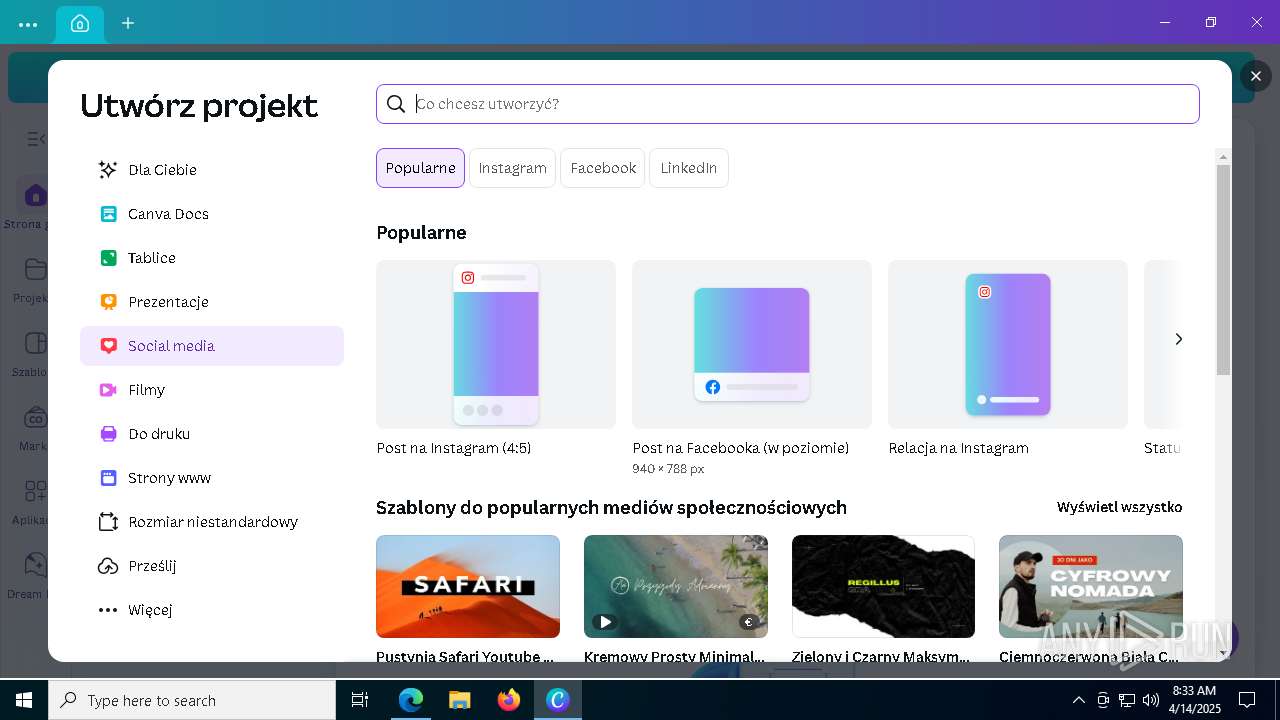Open the Regillus black template
This screenshot has height=720, width=1280.
click(x=883, y=586)
